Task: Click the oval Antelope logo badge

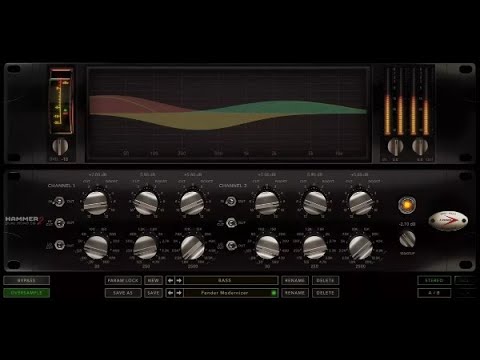Action: pyautogui.click(x=448, y=221)
